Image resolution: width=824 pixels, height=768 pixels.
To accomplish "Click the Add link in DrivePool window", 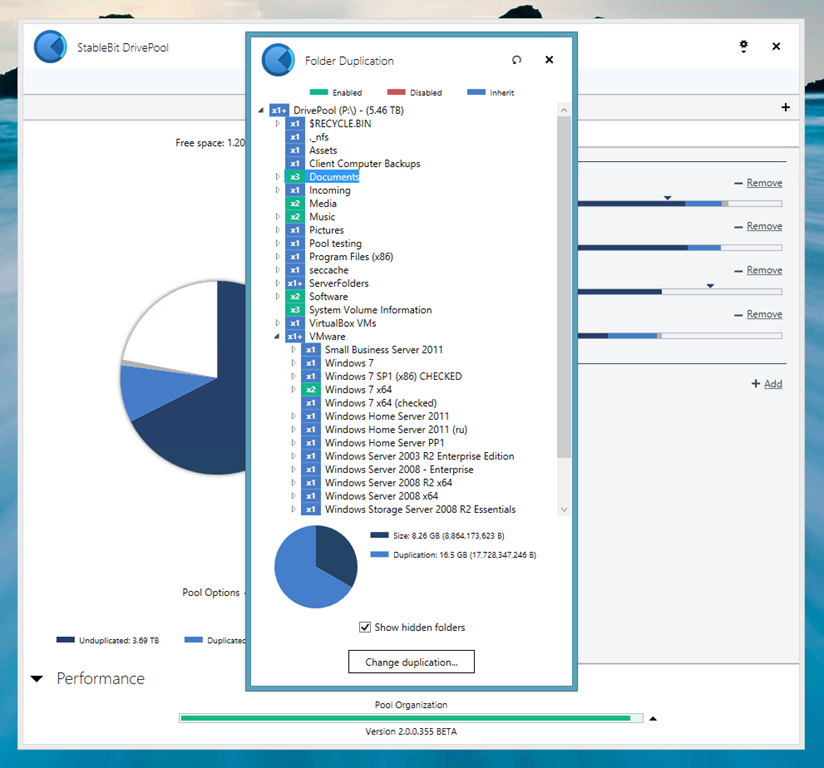I will [x=773, y=384].
